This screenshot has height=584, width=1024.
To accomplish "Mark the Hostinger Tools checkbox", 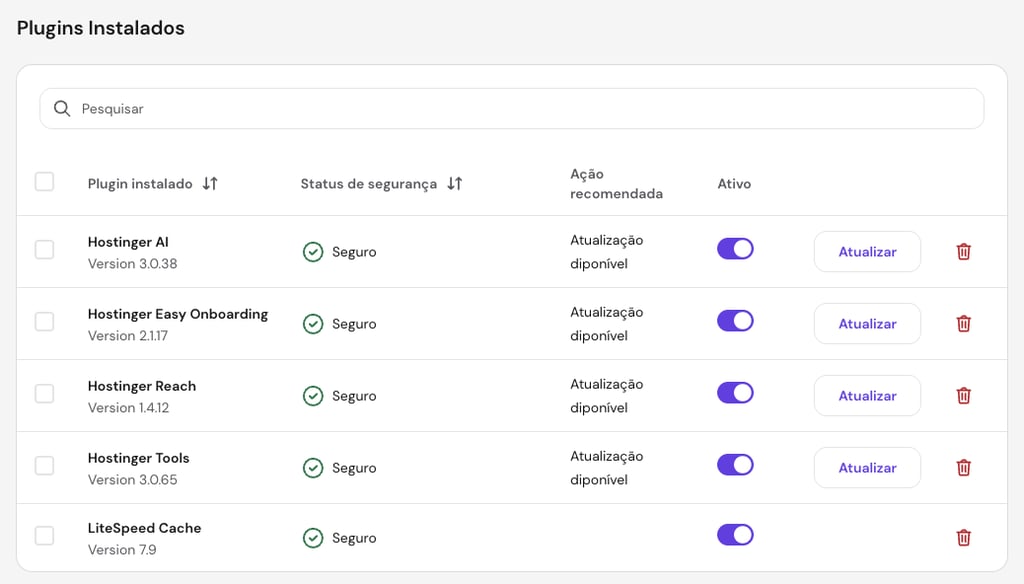I will click(44, 466).
